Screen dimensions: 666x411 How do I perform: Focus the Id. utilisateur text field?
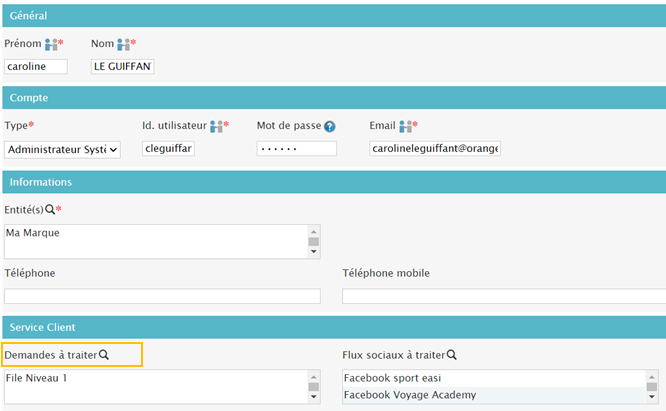[x=168, y=149]
